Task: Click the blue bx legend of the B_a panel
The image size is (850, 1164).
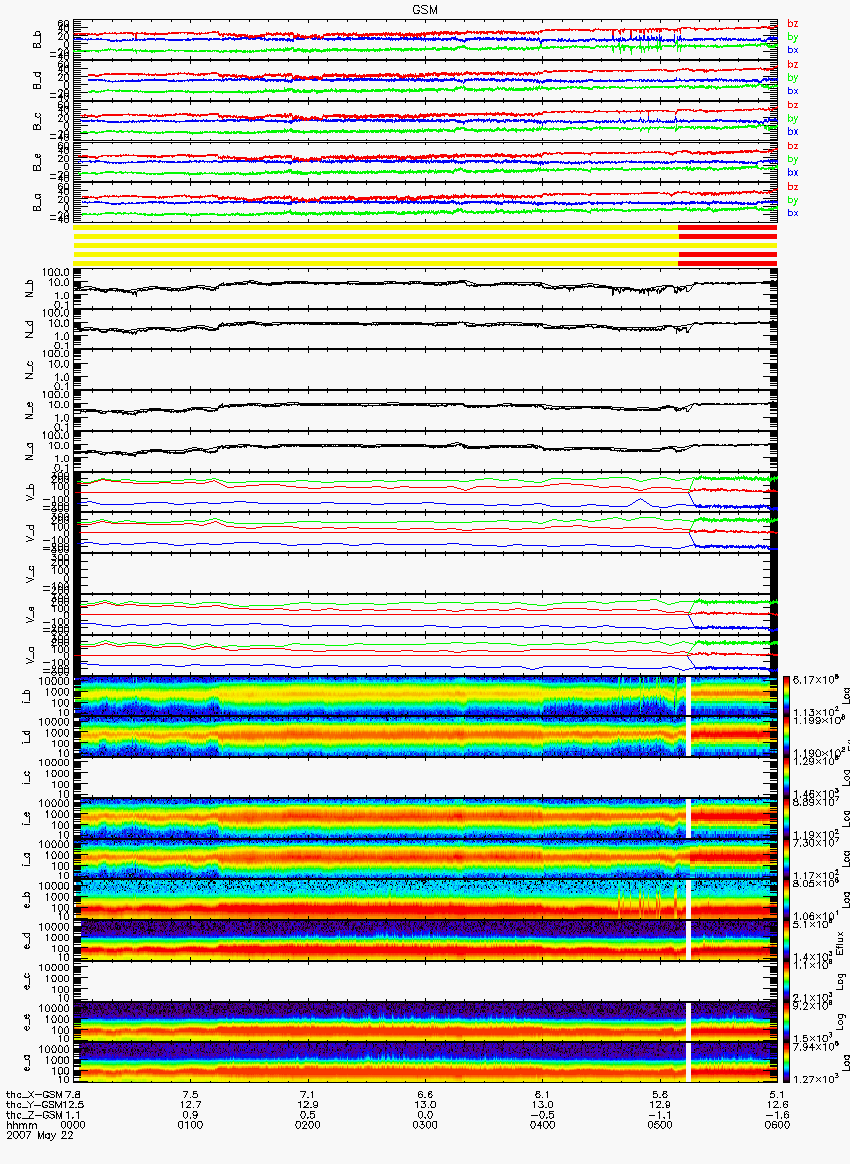Action: click(x=793, y=213)
